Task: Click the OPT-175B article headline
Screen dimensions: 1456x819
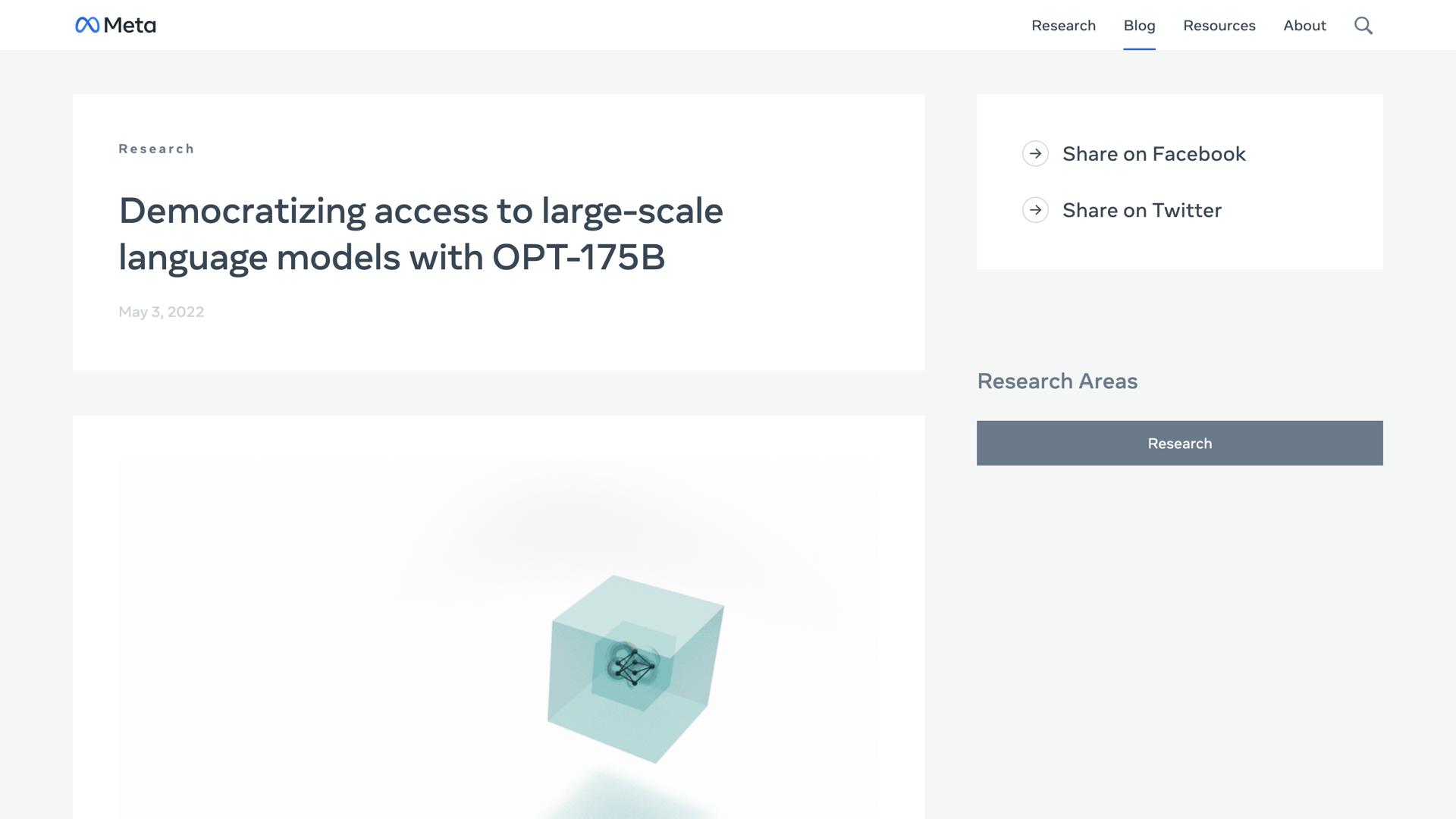Action: coord(421,234)
